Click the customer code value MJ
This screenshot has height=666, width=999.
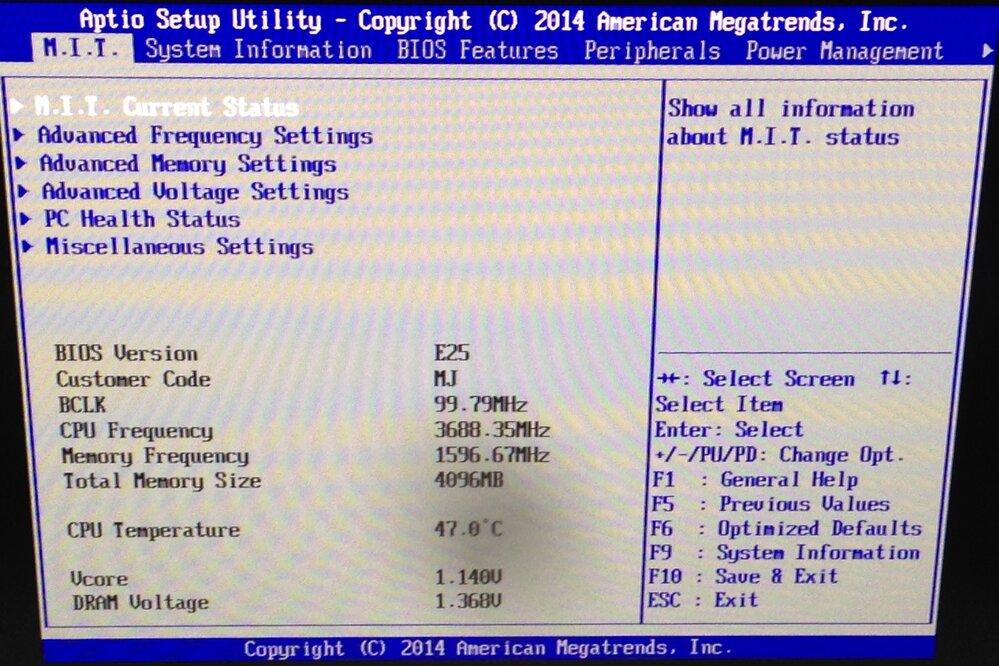445,379
